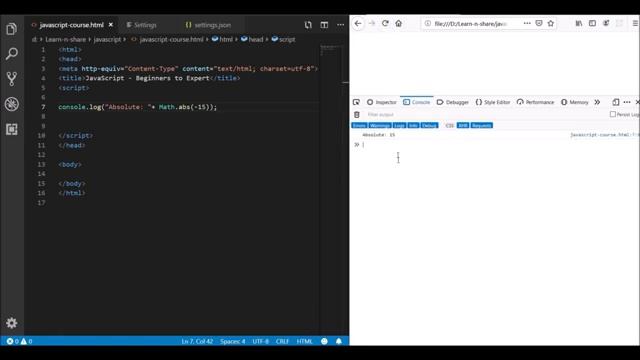Image resolution: width=640 pixels, height=360 pixels.
Task: Open the browser Library icon
Action: tap(579, 24)
